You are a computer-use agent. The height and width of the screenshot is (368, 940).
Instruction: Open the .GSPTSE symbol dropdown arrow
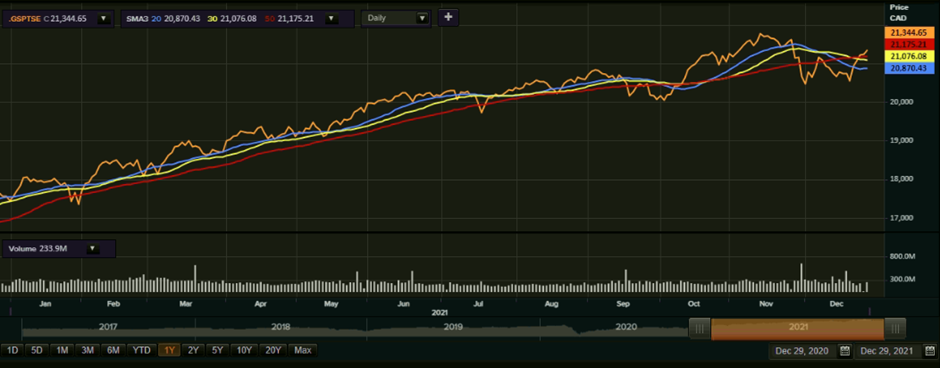pos(103,19)
